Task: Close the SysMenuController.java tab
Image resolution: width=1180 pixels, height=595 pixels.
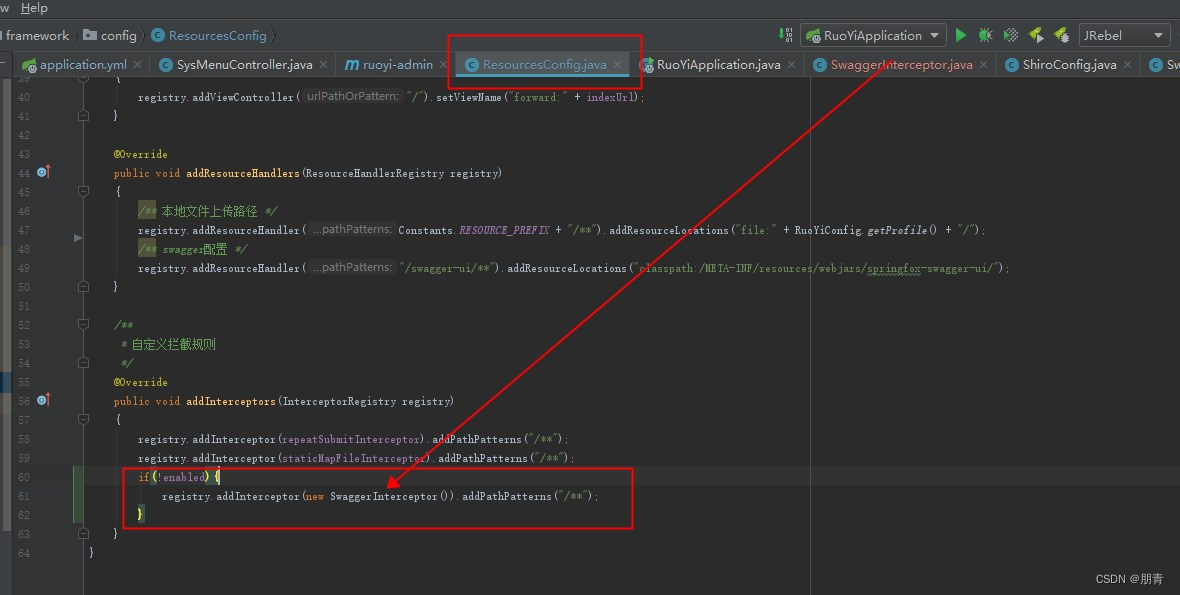Action: point(324,65)
